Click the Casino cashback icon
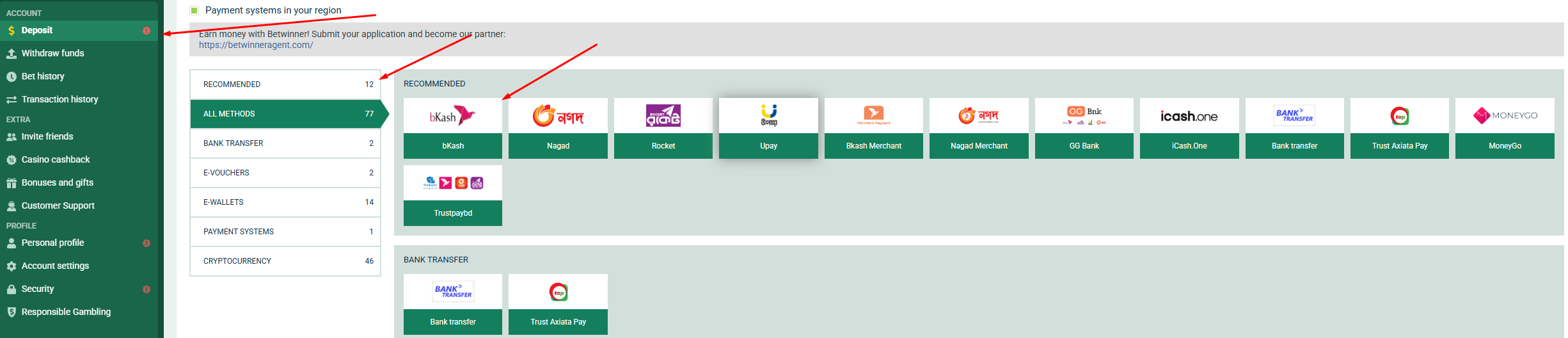 tap(12, 160)
